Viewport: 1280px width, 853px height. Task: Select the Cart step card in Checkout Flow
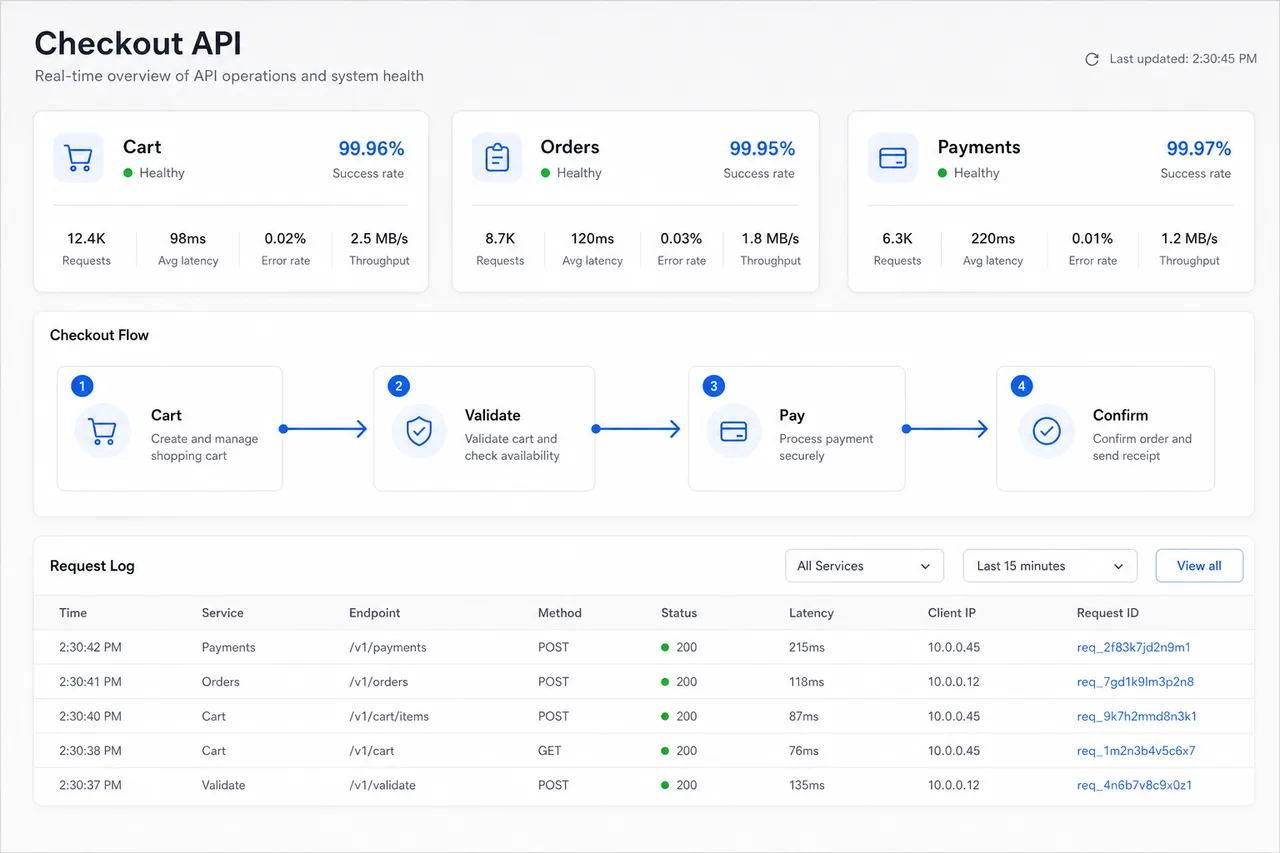pyautogui.click(x=170, y=429)
